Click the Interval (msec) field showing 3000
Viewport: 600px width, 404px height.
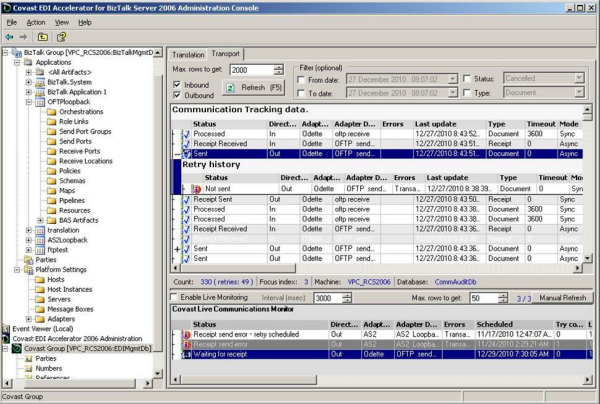328,298
